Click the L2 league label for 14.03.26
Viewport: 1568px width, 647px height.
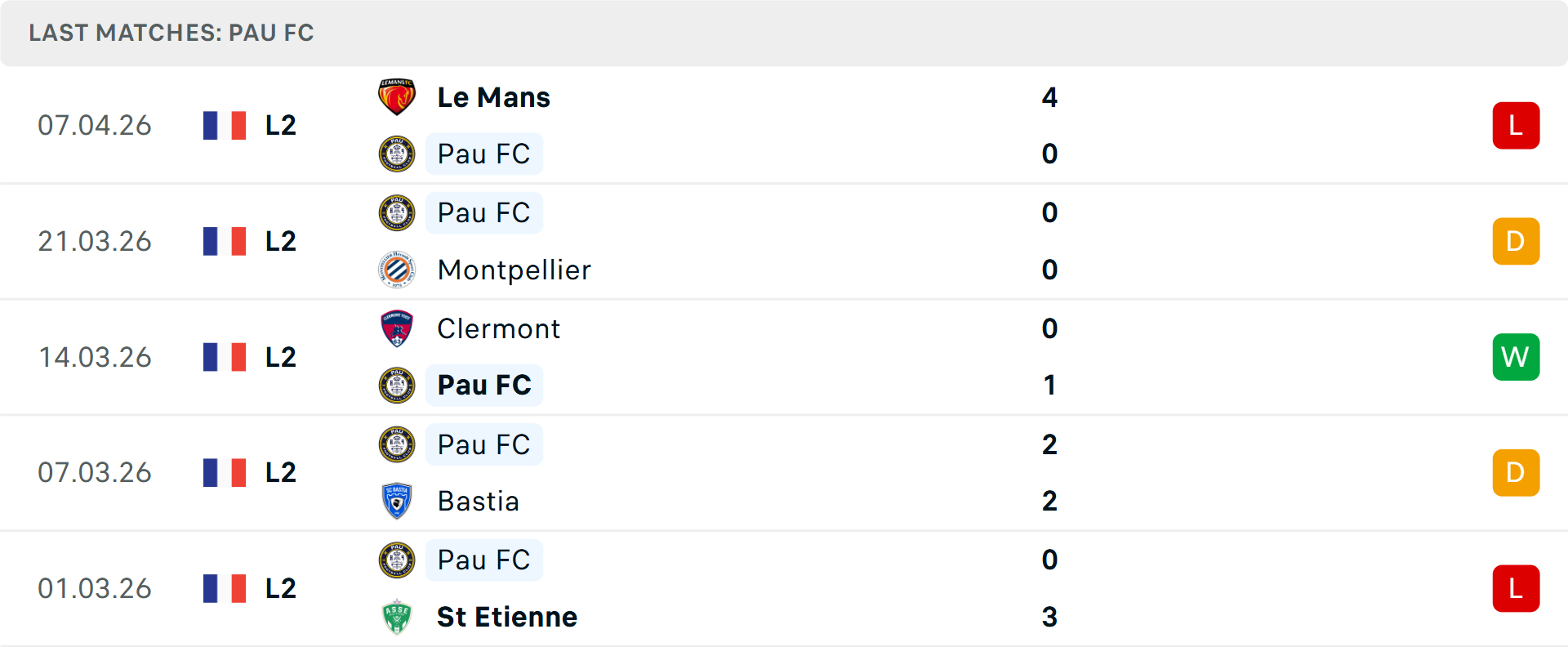(x=280, y=357)
